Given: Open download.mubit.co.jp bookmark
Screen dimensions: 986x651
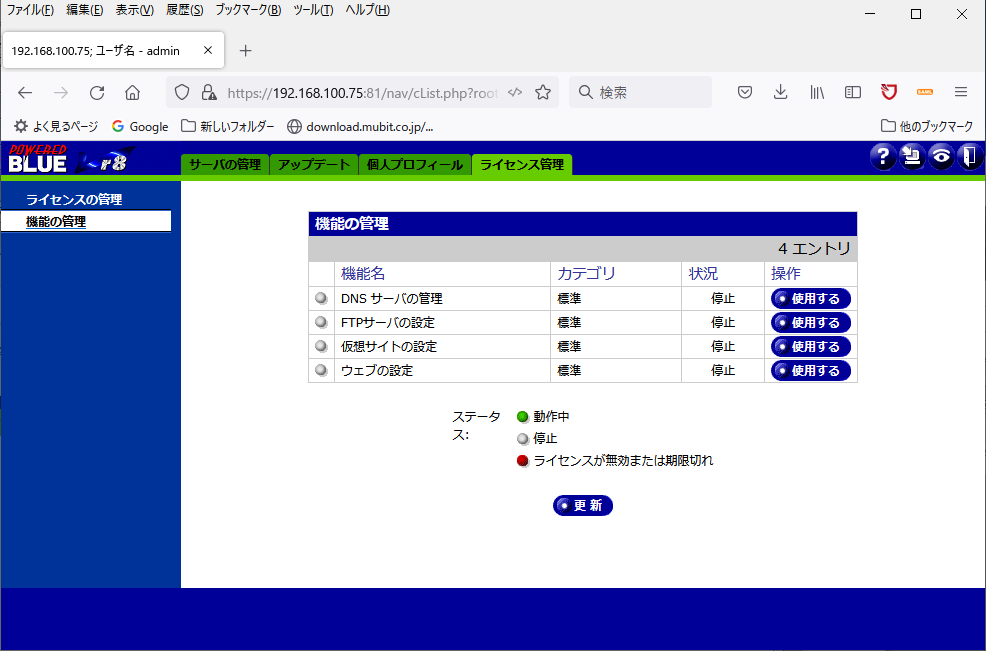Looking at the screenshot, I should pos(360,126).
